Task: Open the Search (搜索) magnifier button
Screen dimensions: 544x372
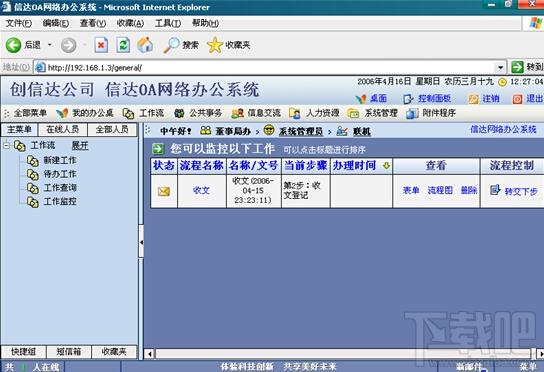Action: pyautogui.click(x=181, y=45)
